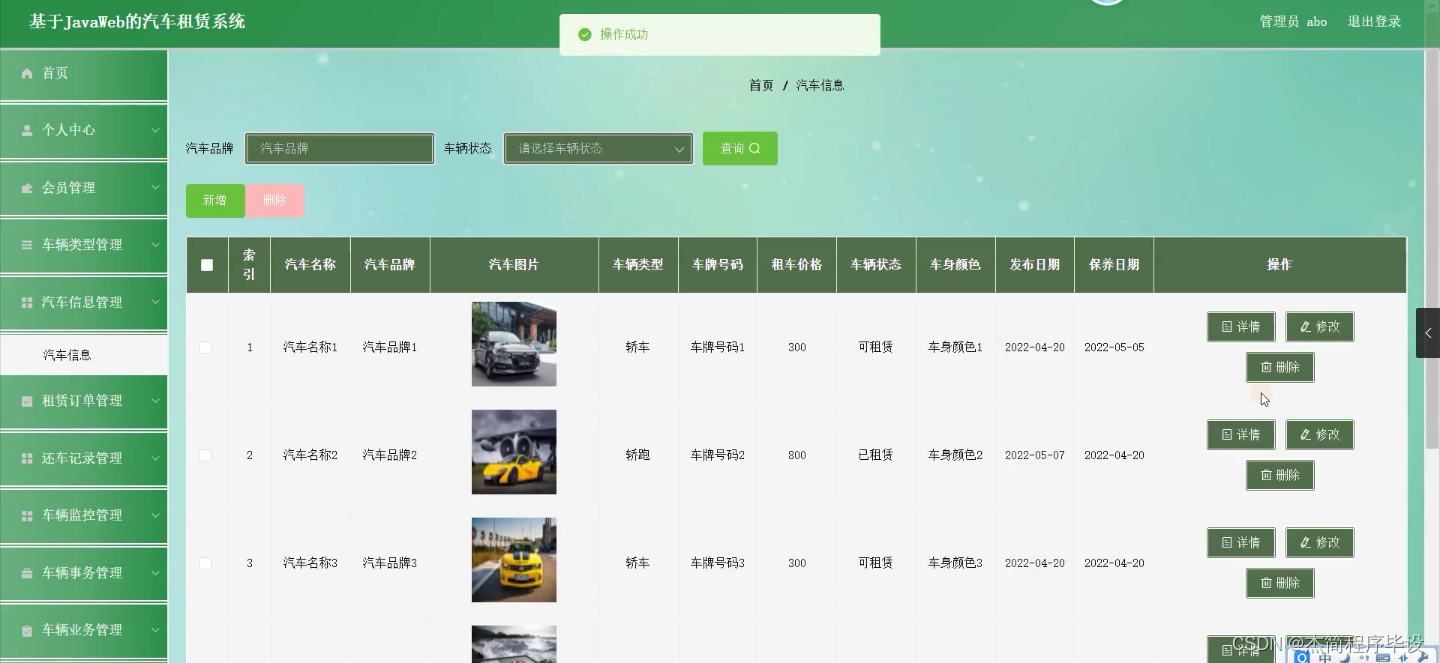Click the success checkmark icon in 操作成功 toast
The image size is (1440, 663).
pos(585,34)
